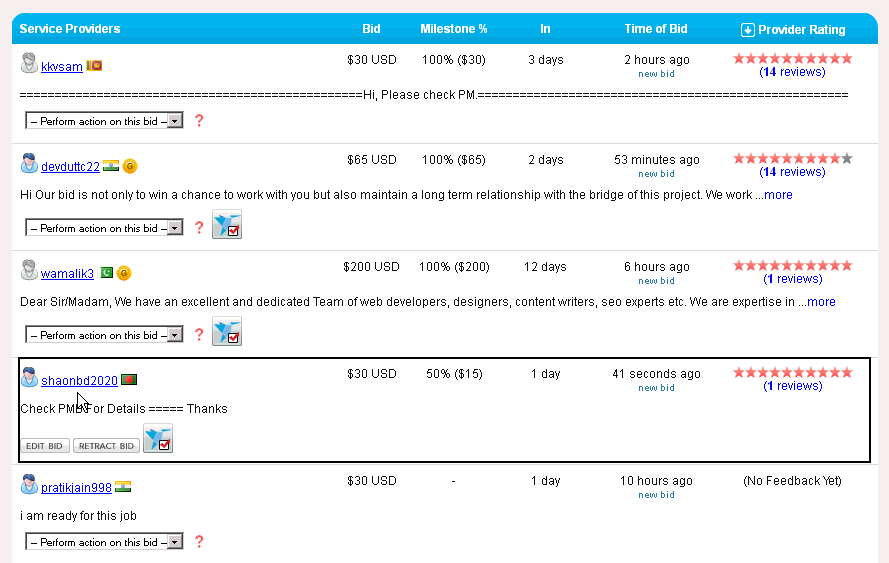Screen dimensions: 889x563
Task: Open the shaonbd2020 profile link
Action: [79, 381]
